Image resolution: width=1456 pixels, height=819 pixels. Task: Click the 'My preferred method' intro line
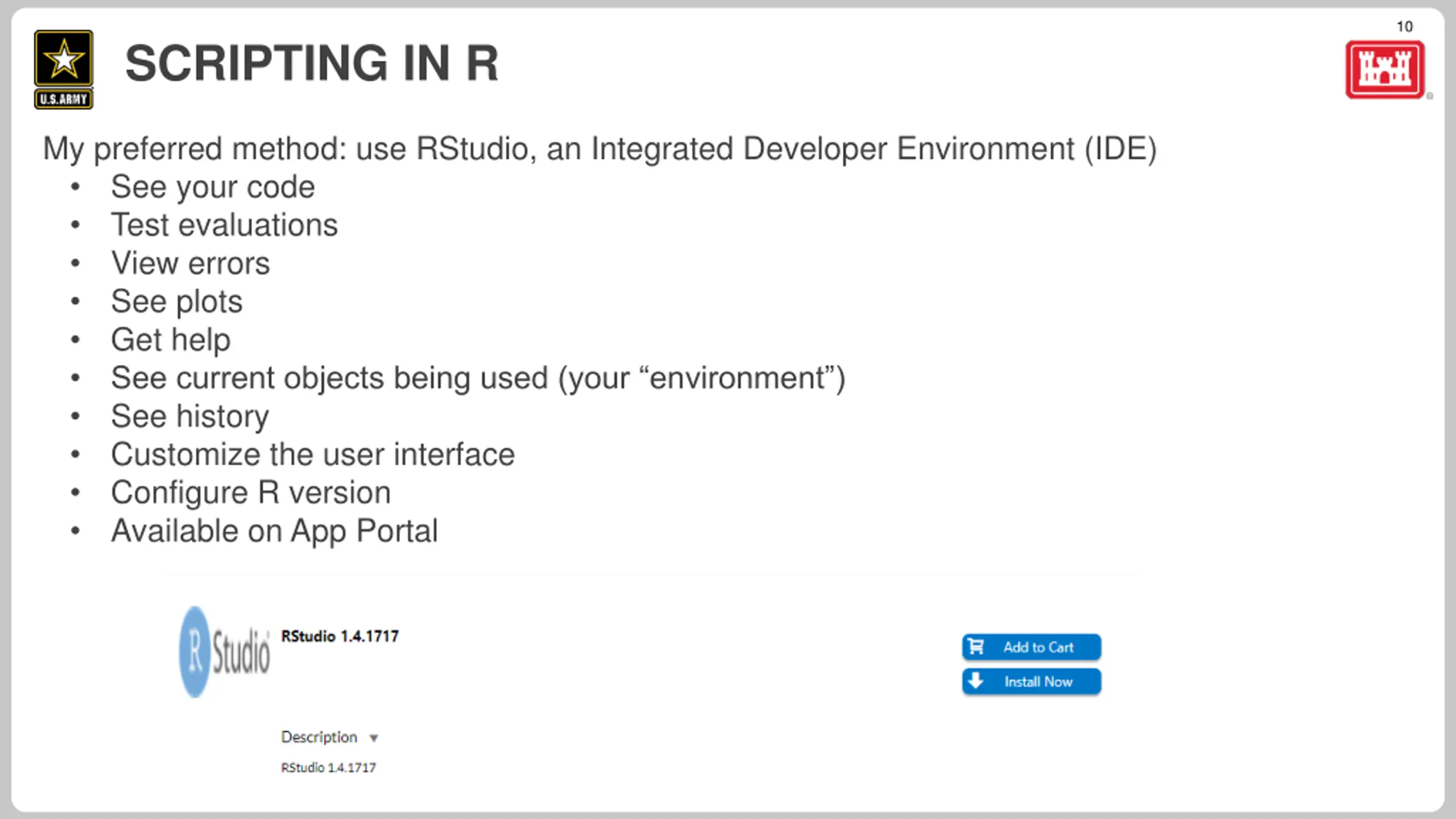pyautogui.click(x=600, y=149)
